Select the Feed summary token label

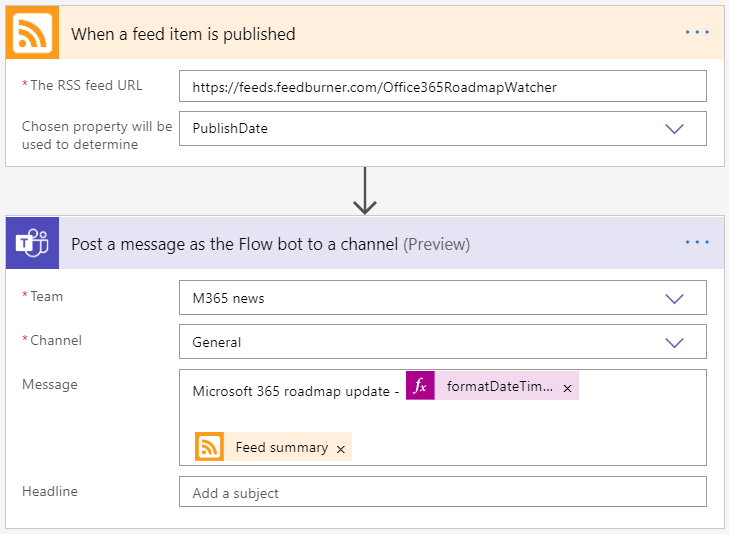281,447
